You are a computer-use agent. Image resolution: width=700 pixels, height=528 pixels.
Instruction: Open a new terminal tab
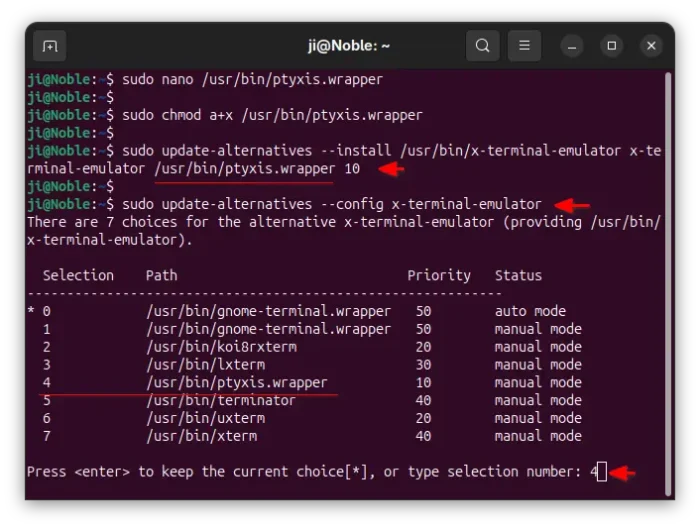coord(50,46)
